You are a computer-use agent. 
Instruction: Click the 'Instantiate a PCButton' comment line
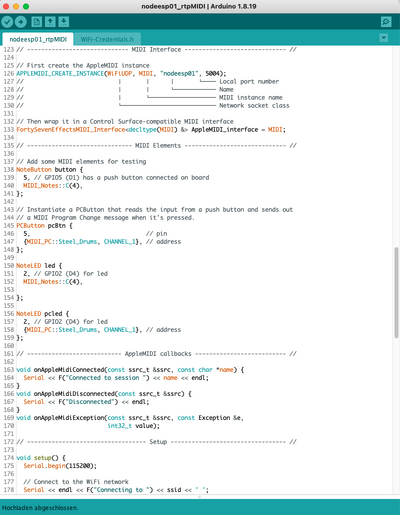pyautogui.click(x=155, y=209)
